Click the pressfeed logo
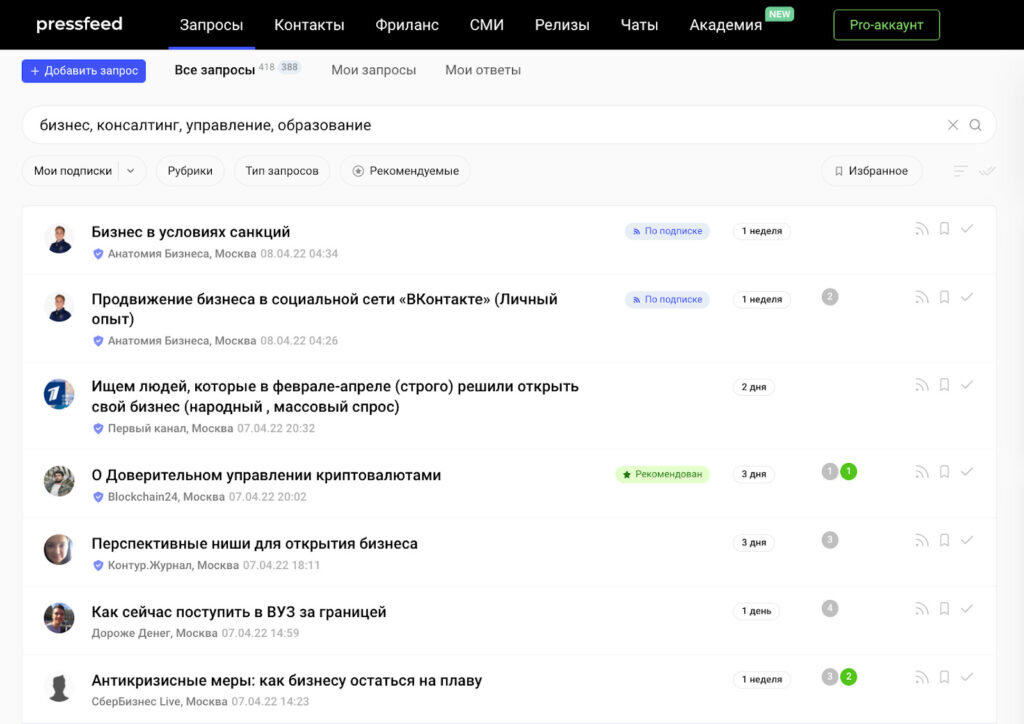This screenshot has width=1024, height=724. 79,24
